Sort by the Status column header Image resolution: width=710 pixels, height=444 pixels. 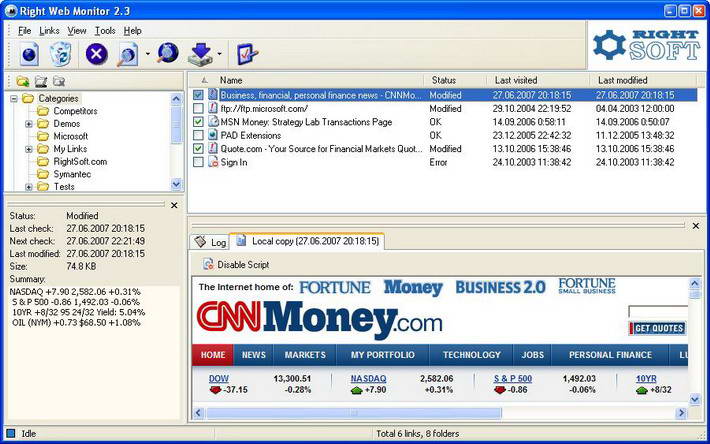(456, 80)
